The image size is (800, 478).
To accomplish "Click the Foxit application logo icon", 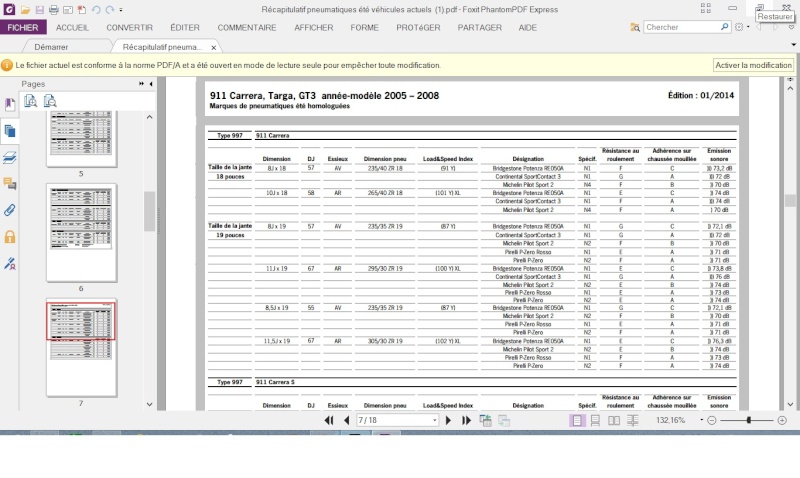I will [9, 9].
